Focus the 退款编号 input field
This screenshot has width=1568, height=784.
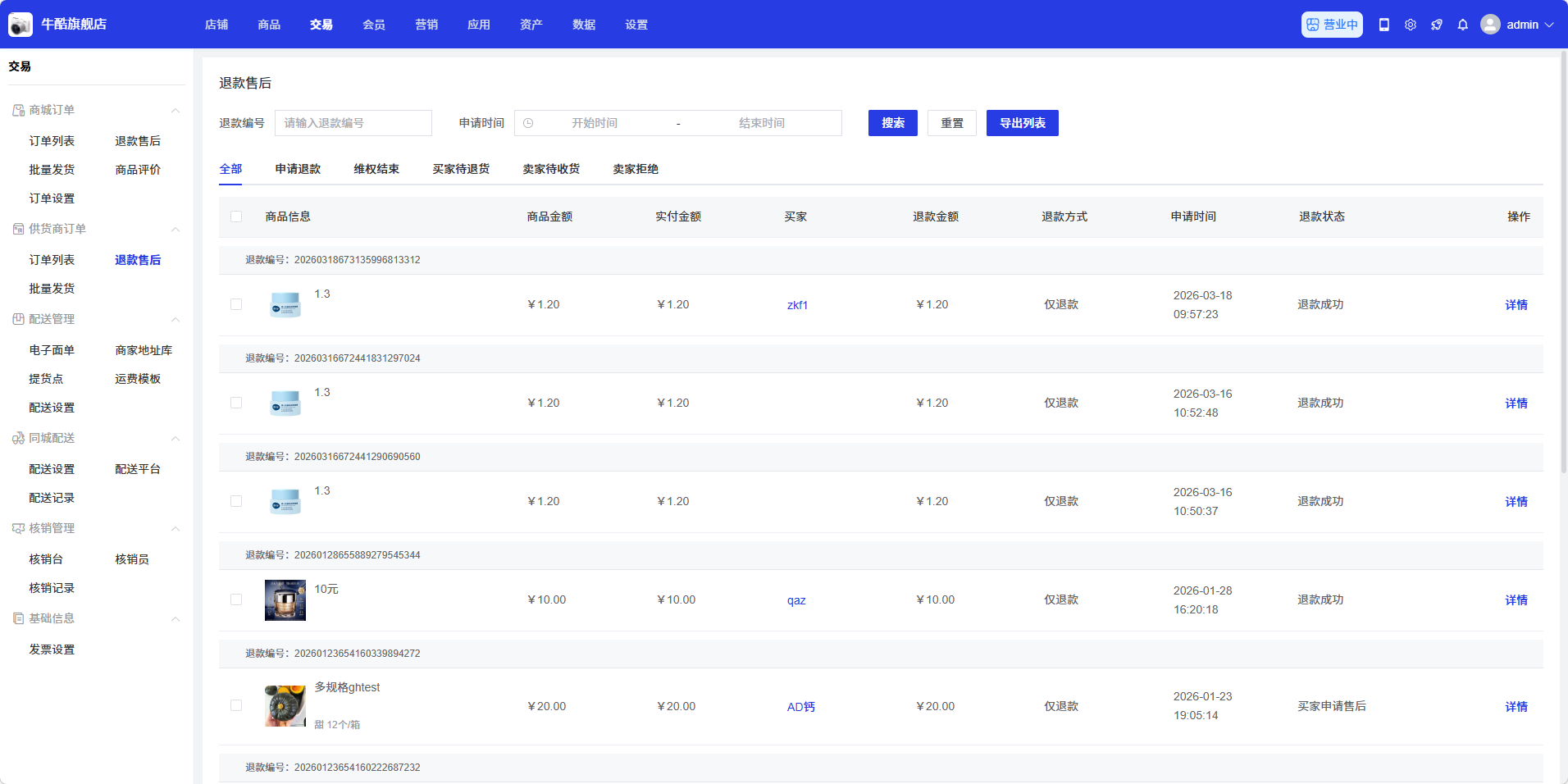pos(353,123)
